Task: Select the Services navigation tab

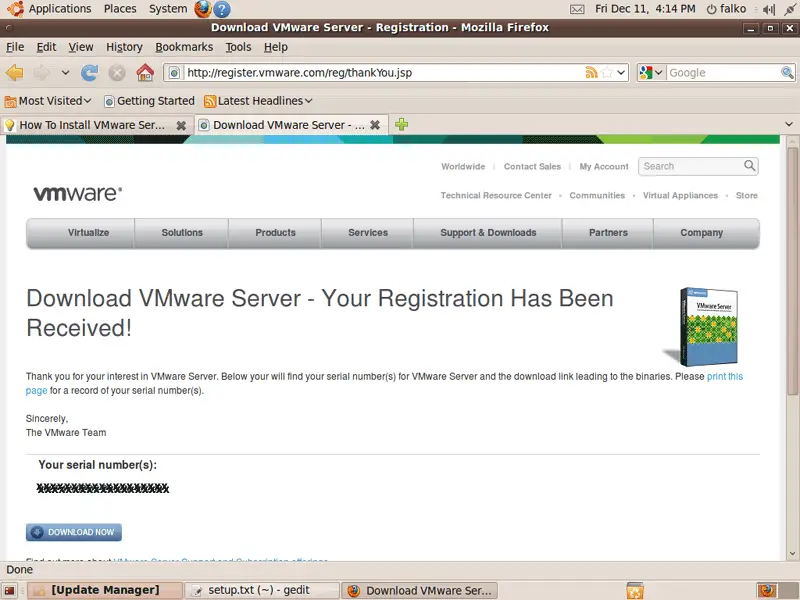Action: tap(368, 233)
